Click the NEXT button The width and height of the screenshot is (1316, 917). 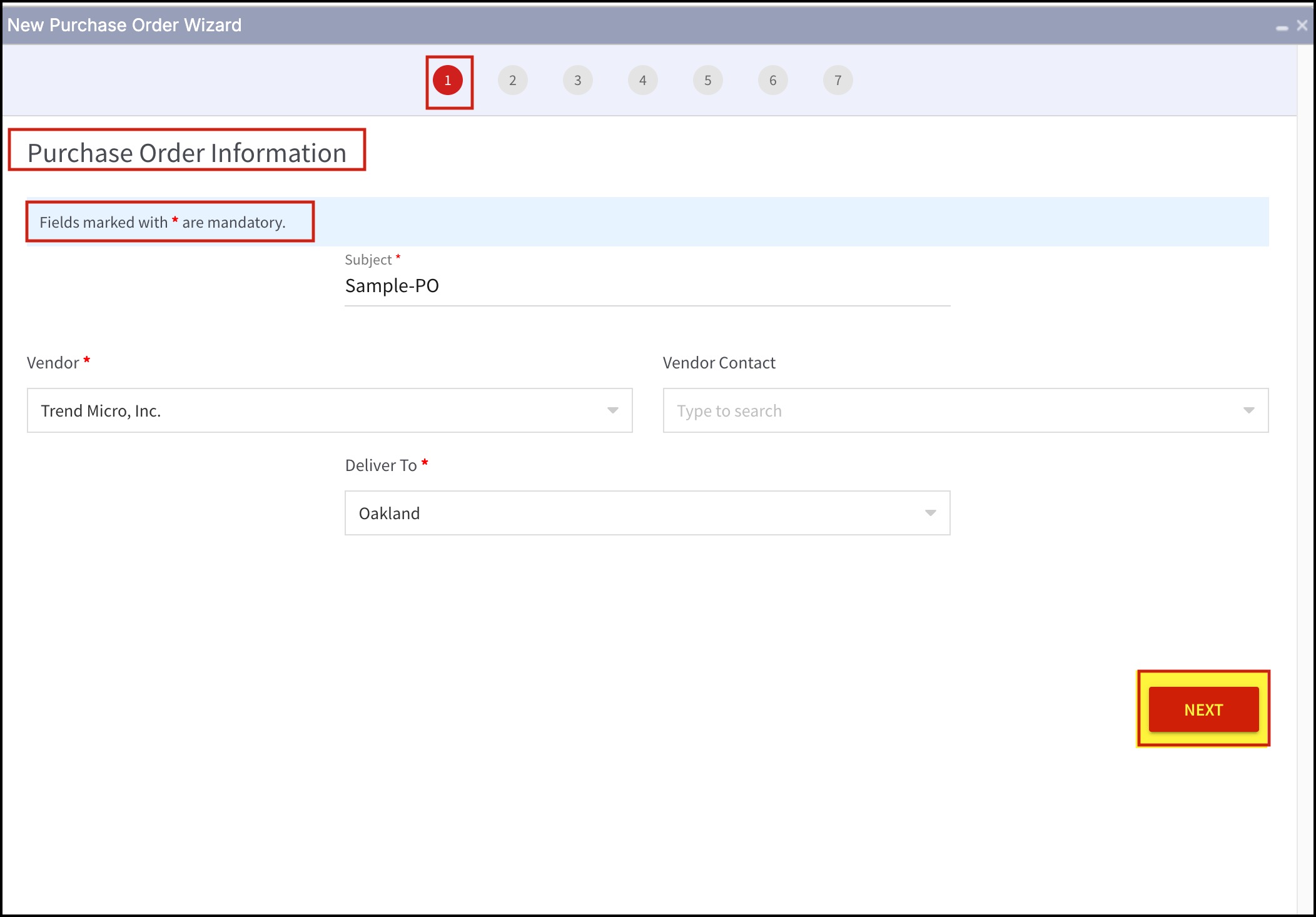click(x=1203, y=709)
